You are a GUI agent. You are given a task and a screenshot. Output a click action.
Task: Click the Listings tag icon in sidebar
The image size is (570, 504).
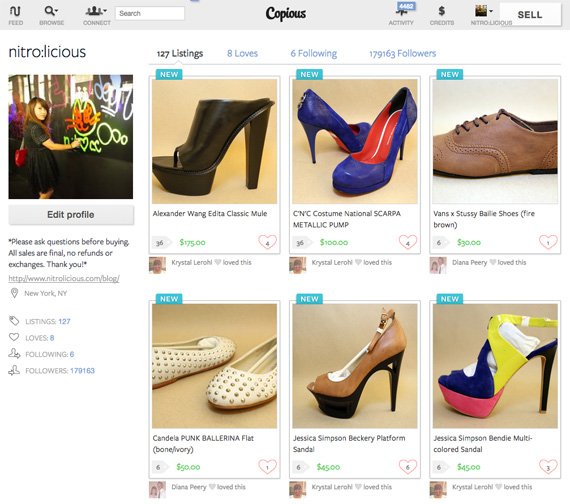pyautogui.click(x=14, y=321)
